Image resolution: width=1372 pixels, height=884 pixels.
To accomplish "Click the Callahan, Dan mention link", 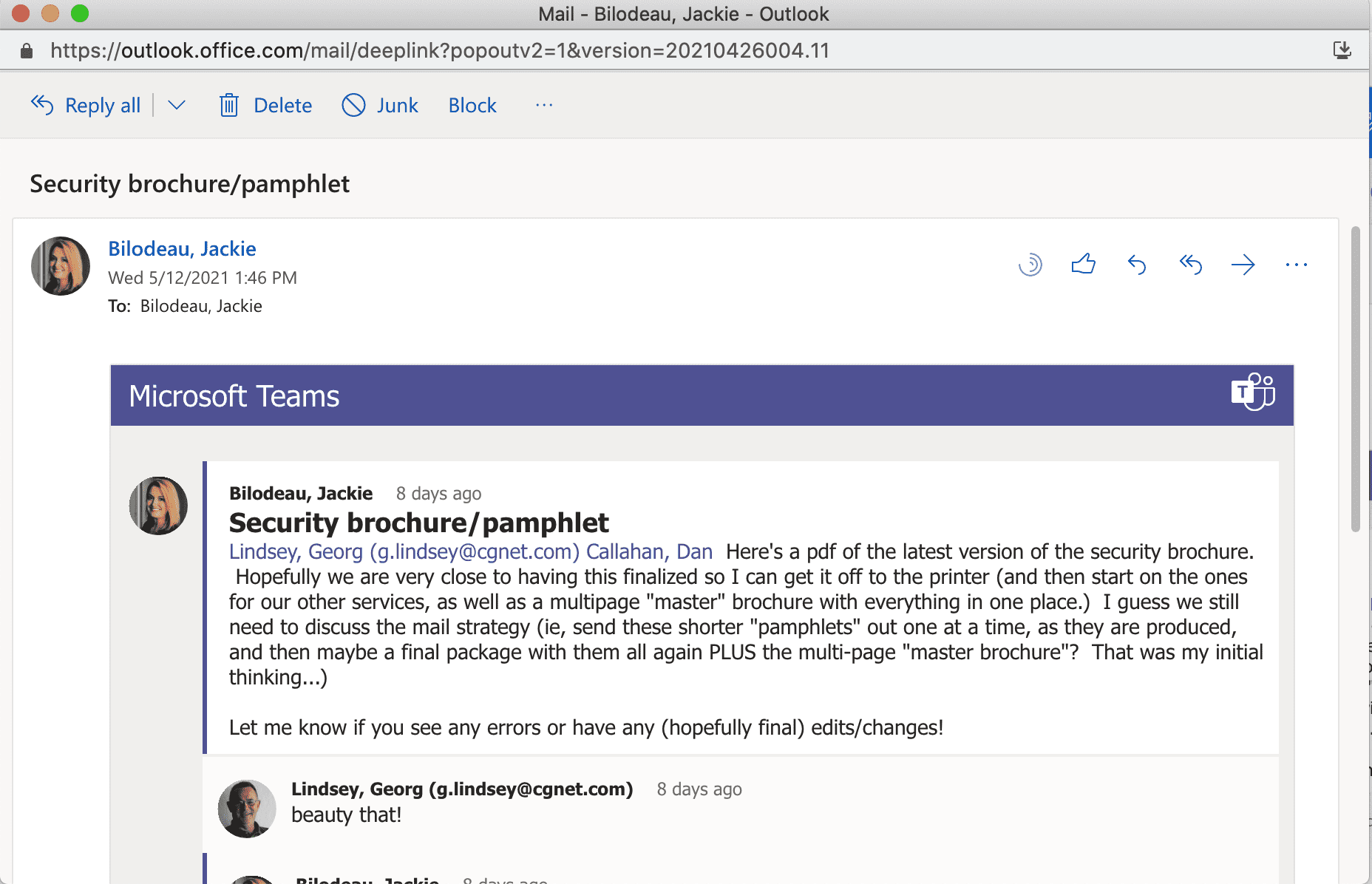I will 649,551.
